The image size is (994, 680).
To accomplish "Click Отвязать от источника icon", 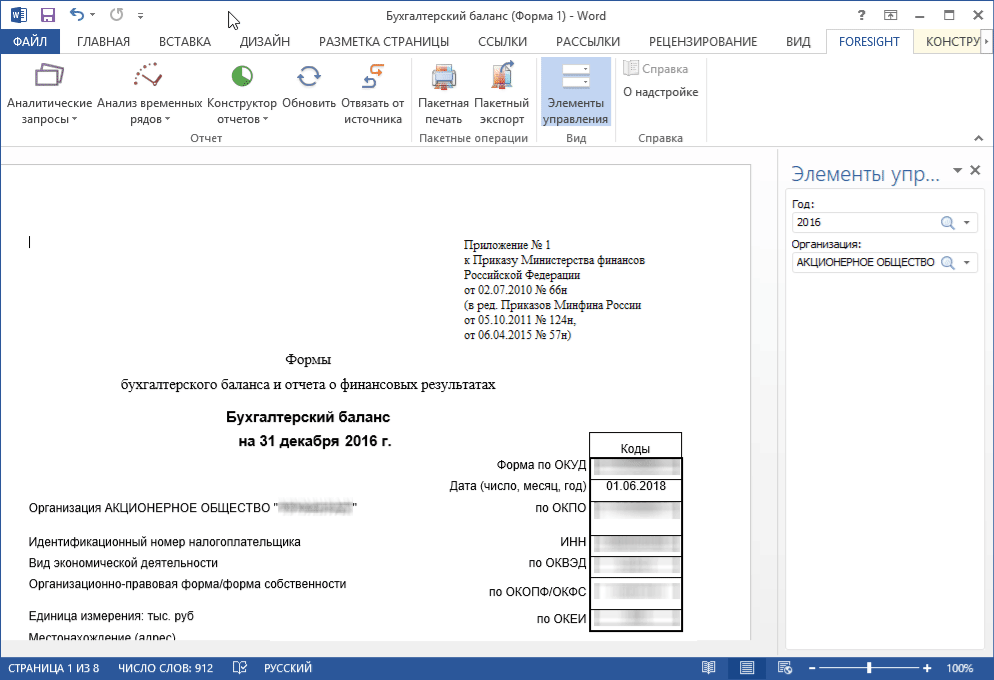I will [x=372, y=78].
